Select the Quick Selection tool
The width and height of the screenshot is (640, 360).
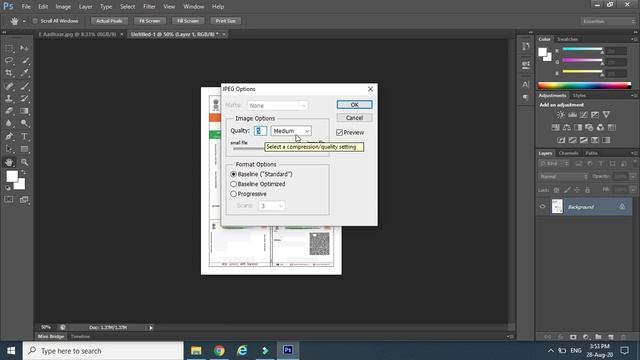(x=24, y=60)
